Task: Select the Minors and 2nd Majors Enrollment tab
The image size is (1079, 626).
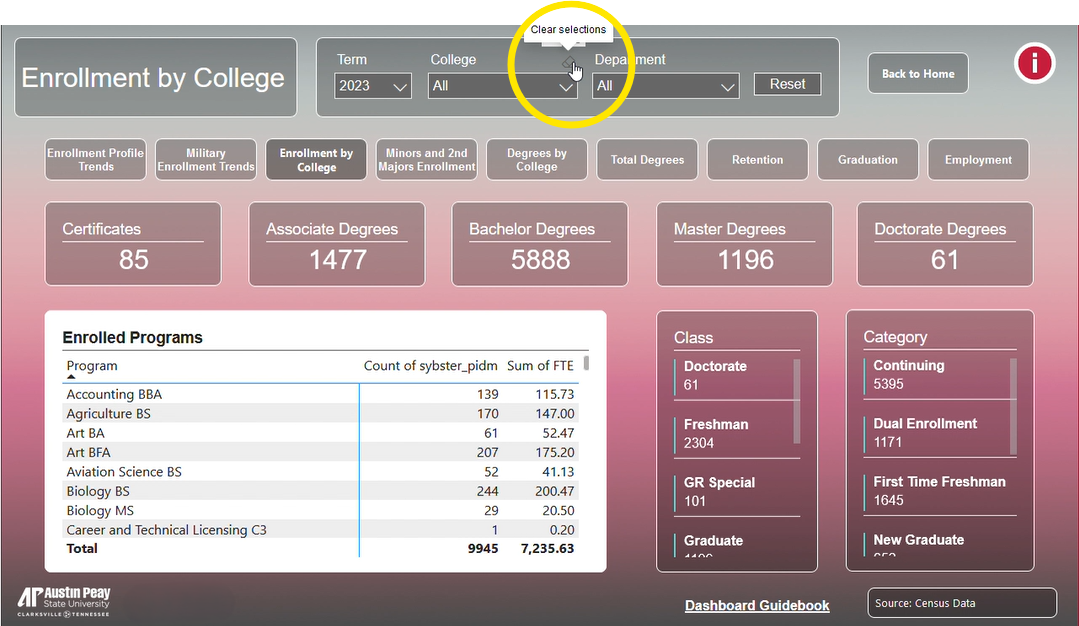Action: pos(426,160)
